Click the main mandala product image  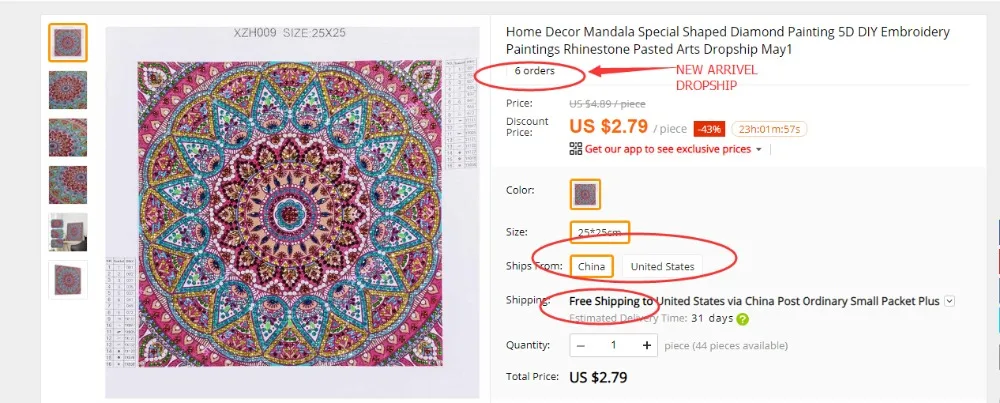tap(292, 212)
